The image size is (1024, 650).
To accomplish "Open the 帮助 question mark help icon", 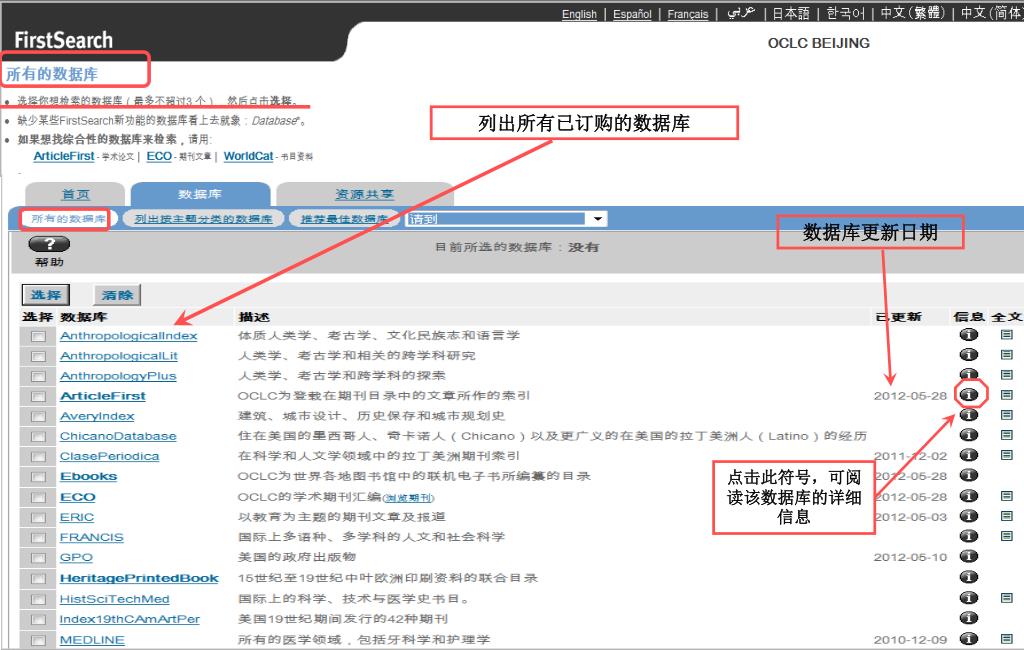I will [49, 244].
